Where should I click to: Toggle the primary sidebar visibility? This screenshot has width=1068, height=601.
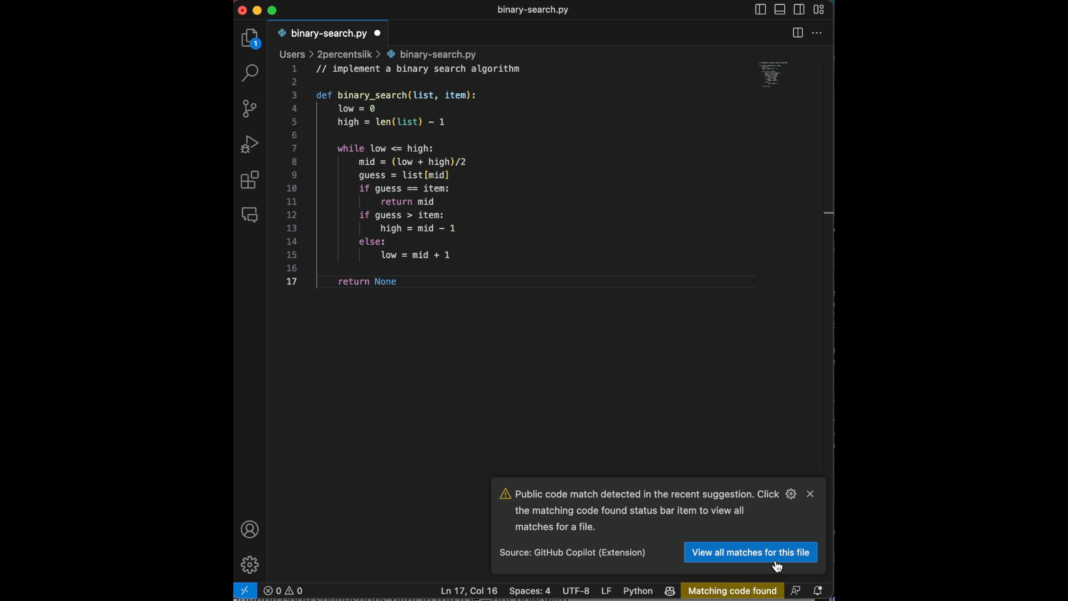click(760, 8)
